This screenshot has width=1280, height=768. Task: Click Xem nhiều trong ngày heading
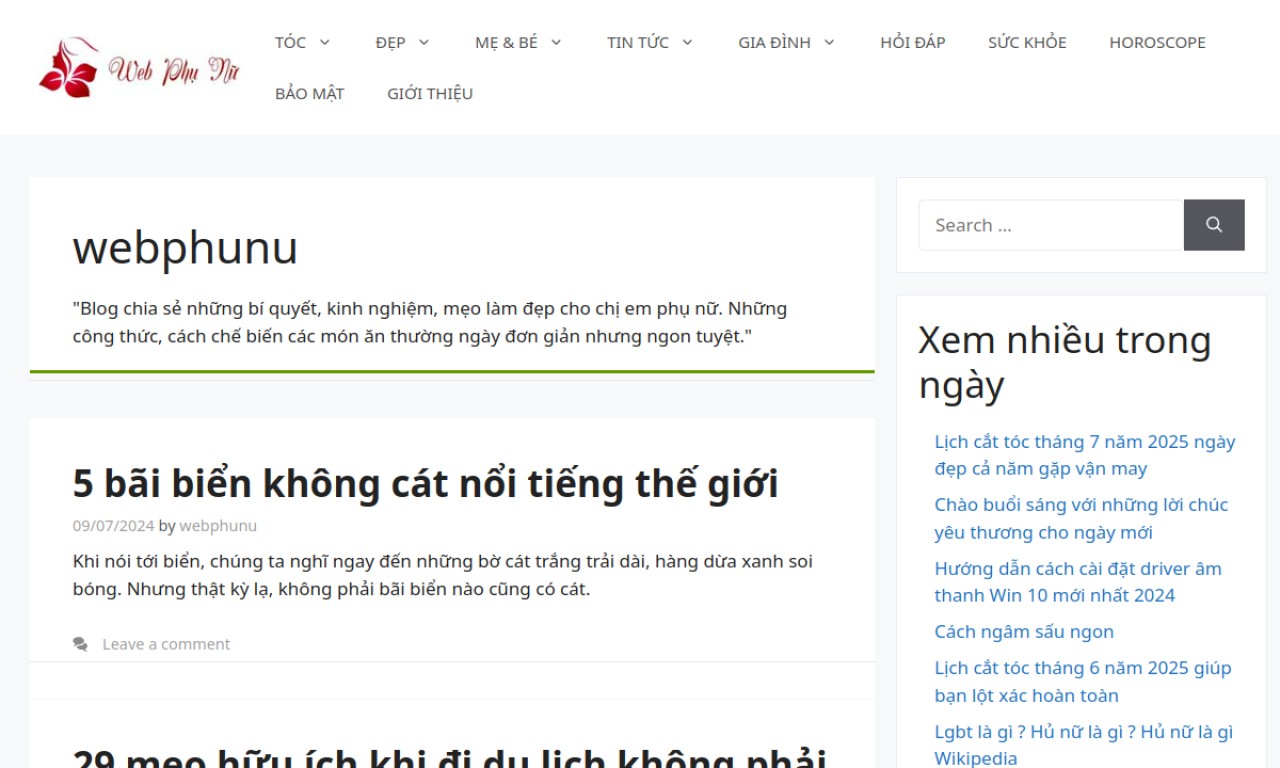tap(1065, 362)
